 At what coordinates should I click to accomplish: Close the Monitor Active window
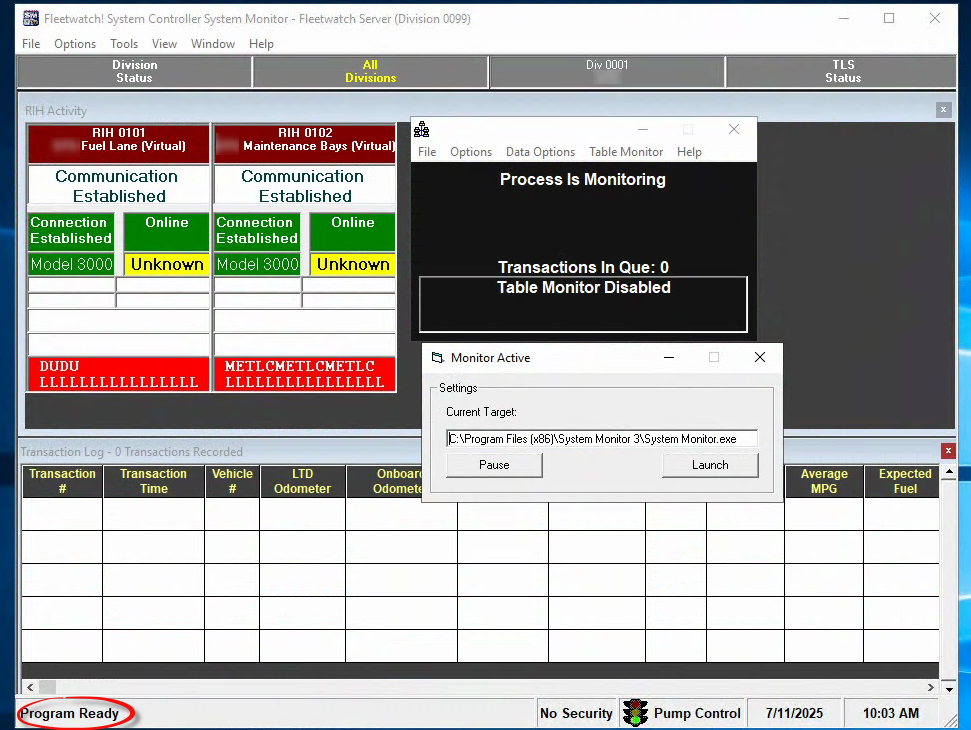(760, 357)
